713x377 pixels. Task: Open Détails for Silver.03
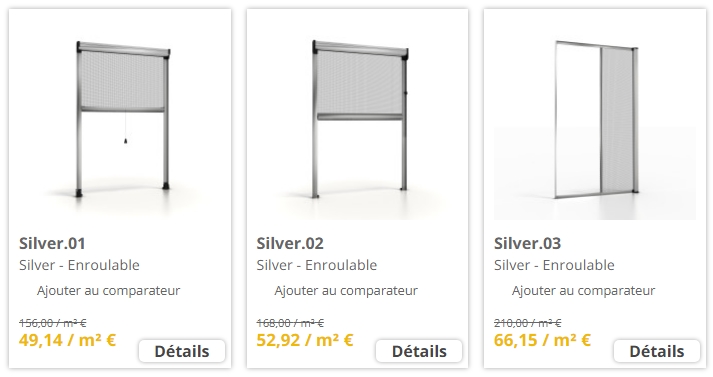click(657, 351)
